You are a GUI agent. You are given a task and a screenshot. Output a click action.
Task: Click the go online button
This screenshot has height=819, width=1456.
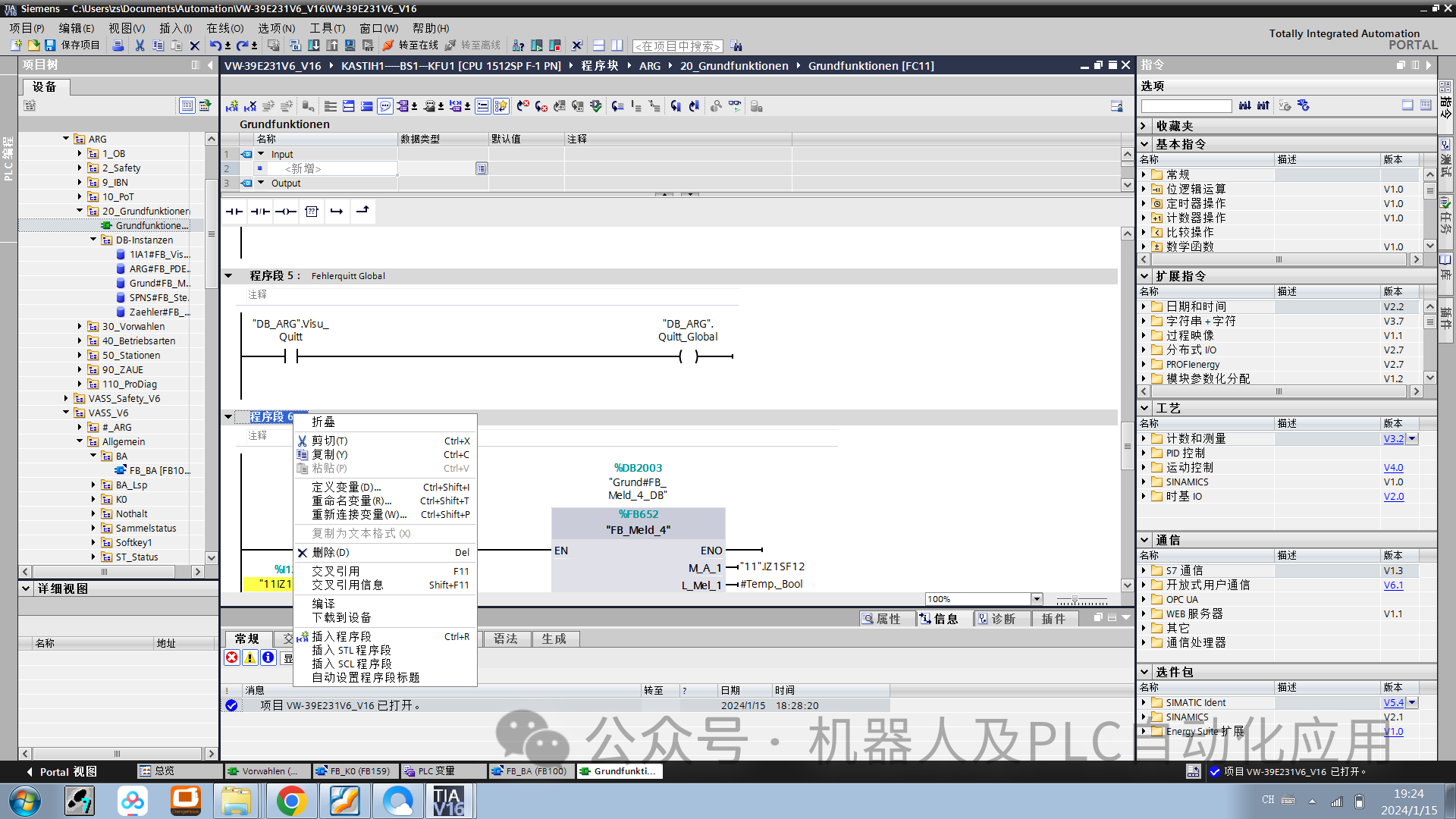pos(410,45)
